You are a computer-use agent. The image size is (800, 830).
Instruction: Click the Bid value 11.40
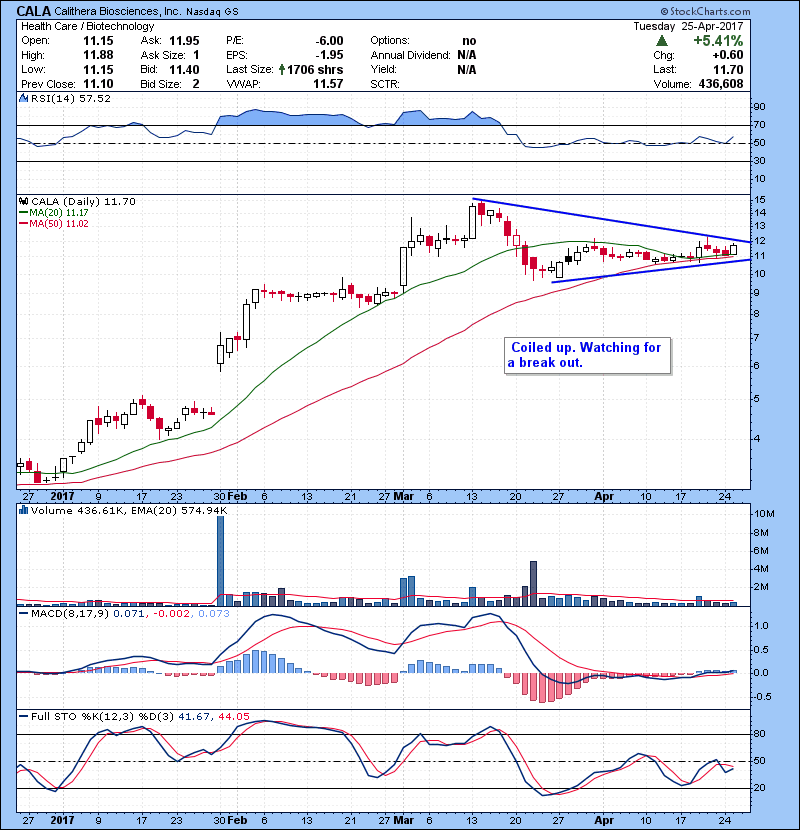coord(184,69)
